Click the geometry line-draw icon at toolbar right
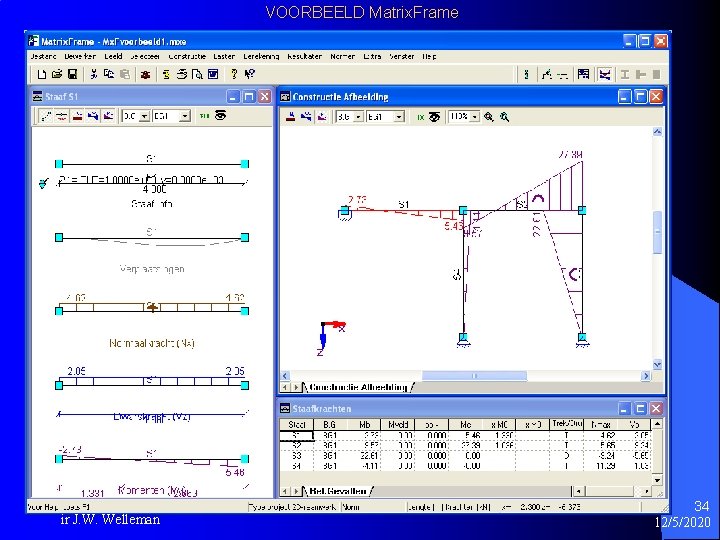The image size is (720, 540). point(546,74)
